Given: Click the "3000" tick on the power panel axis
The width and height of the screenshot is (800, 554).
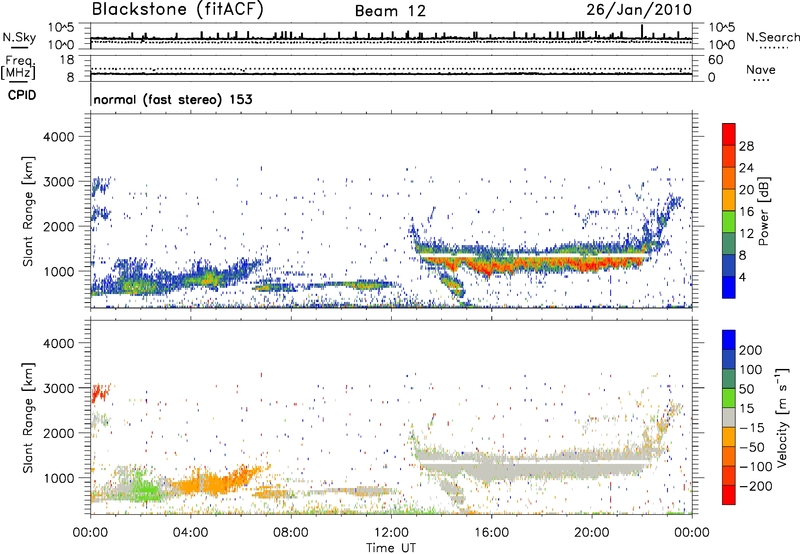Looking at the screenshot, I should click(58, 182).
